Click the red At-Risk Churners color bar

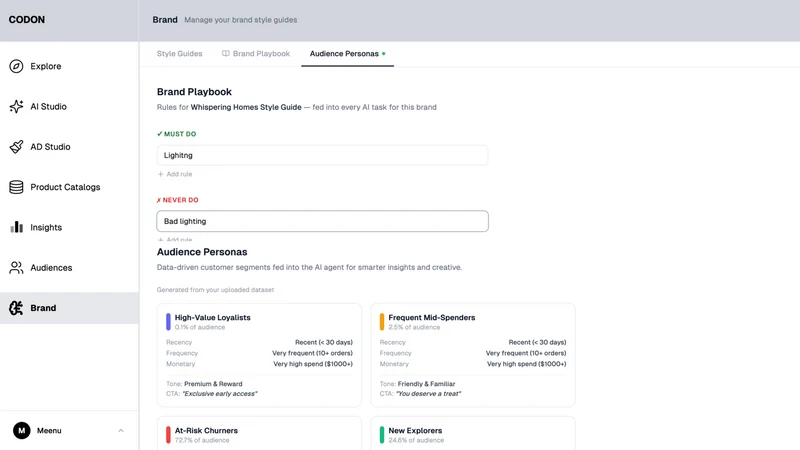tap(168, 435)
